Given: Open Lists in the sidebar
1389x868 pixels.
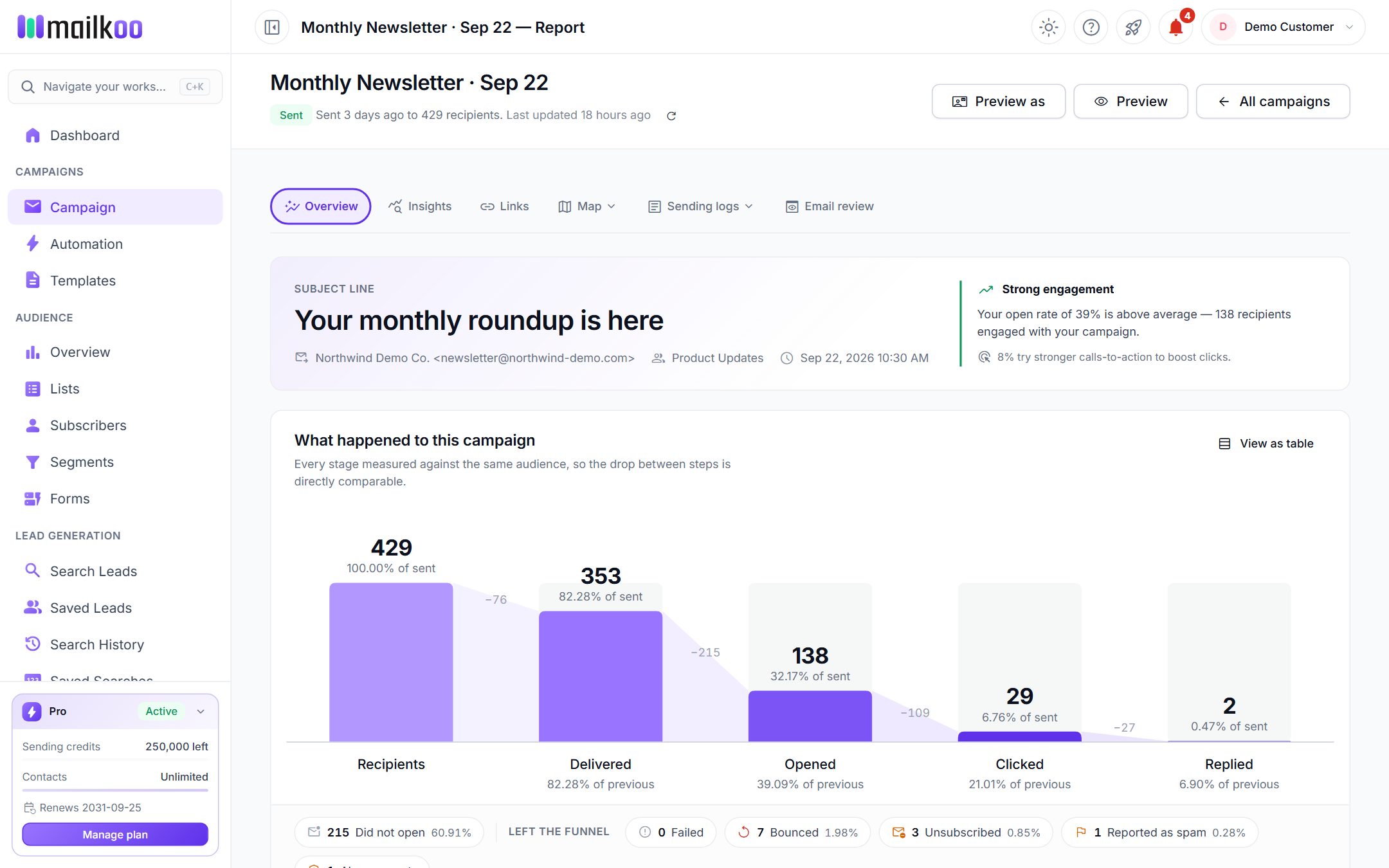Looking at the screenshot, I should point(115,389).
